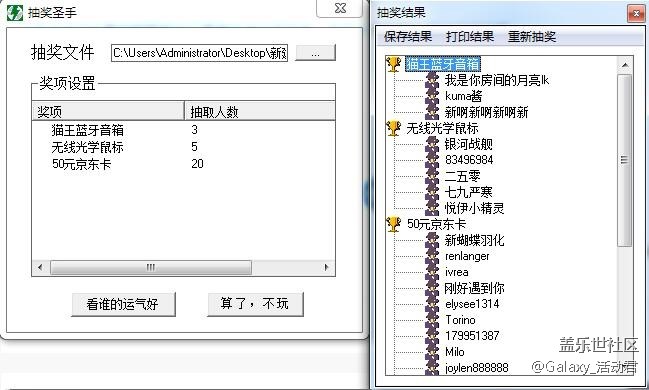The image size is (649, 390).
Task: Click the trophy icon beside 50元京东卡 in results
Action: coord(394,224)
